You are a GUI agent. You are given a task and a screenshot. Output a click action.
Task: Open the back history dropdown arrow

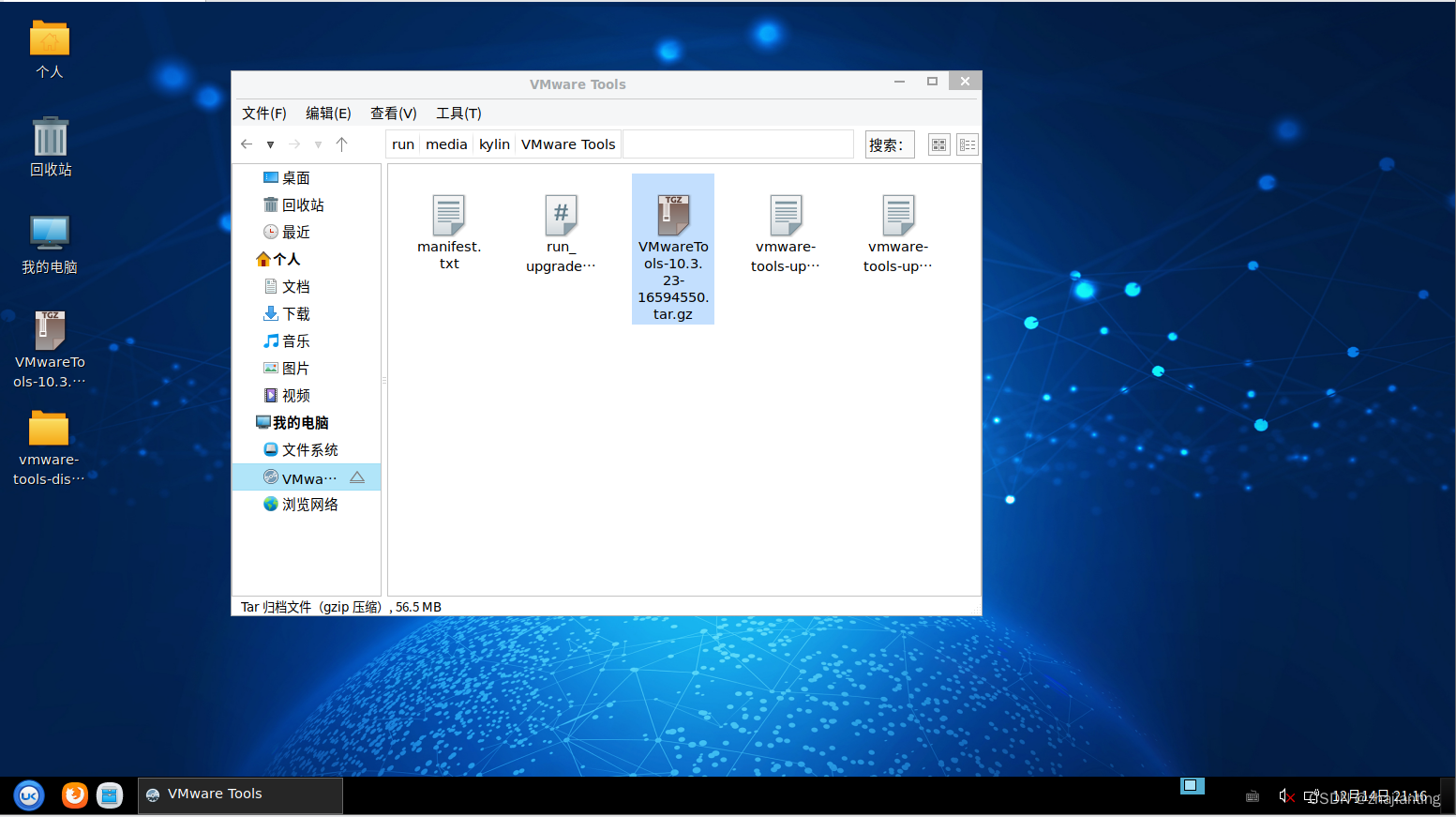click(270, 144)
